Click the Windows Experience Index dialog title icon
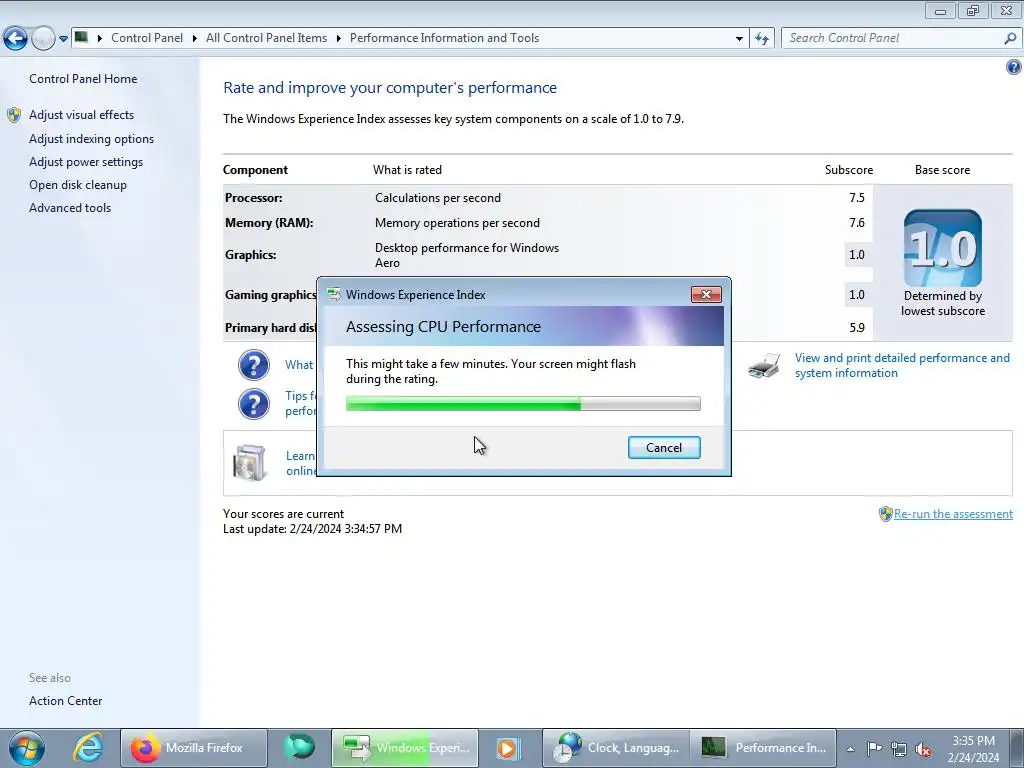1024x768 pixels. 334,295
